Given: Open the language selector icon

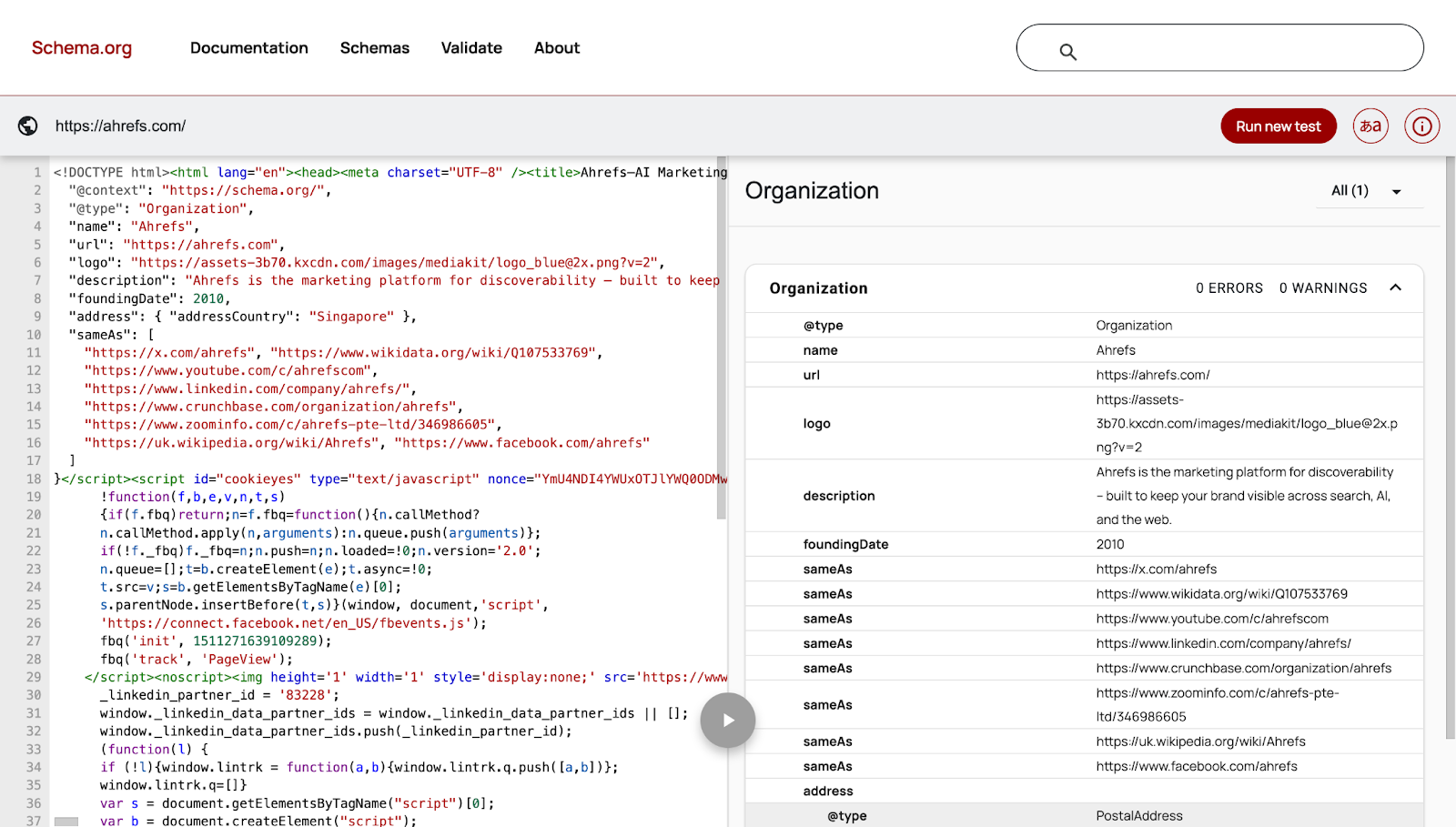Looking at the screenshot, I should [x=1370, y=126].
